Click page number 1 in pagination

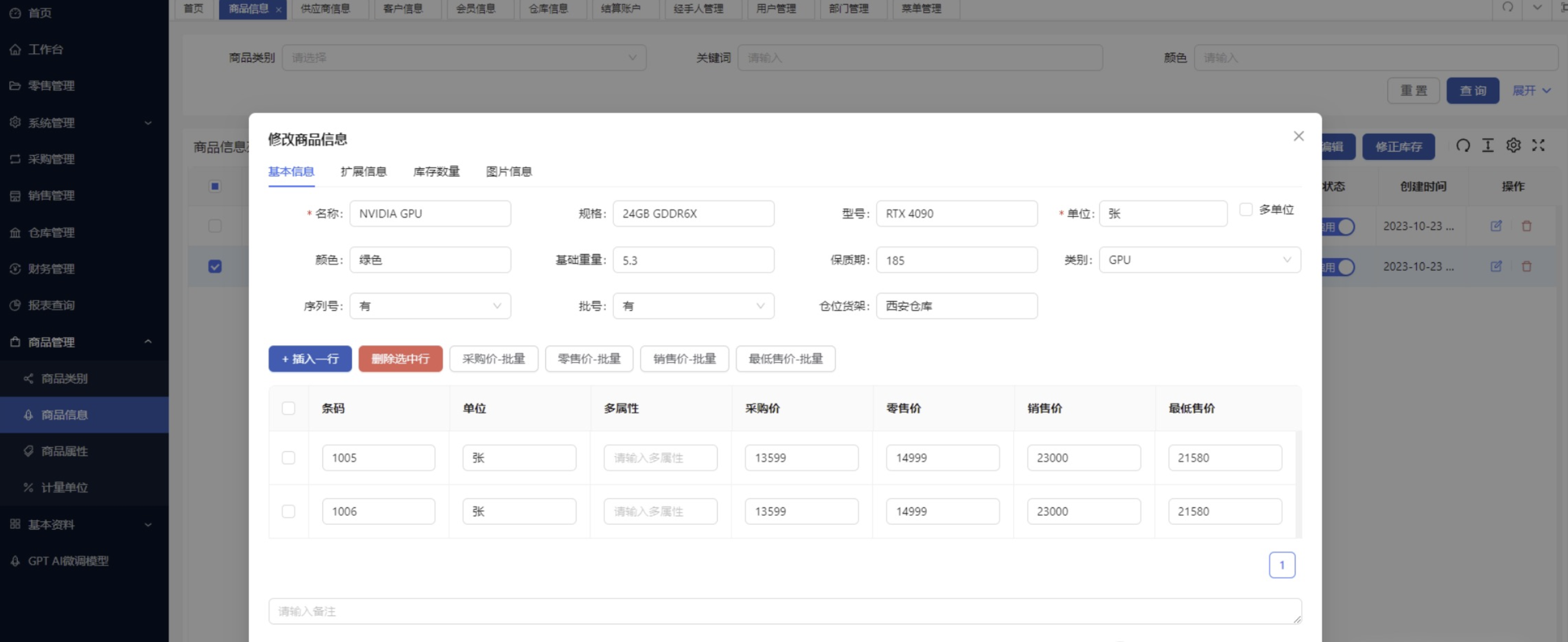[x=1282, y=565]
